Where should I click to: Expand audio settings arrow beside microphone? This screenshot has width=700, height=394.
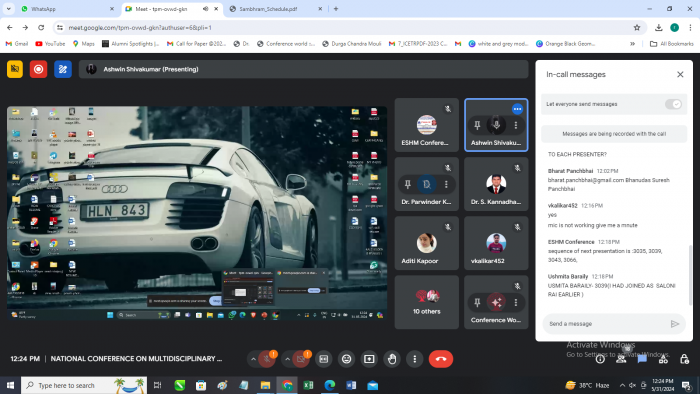tap(253, 359)
